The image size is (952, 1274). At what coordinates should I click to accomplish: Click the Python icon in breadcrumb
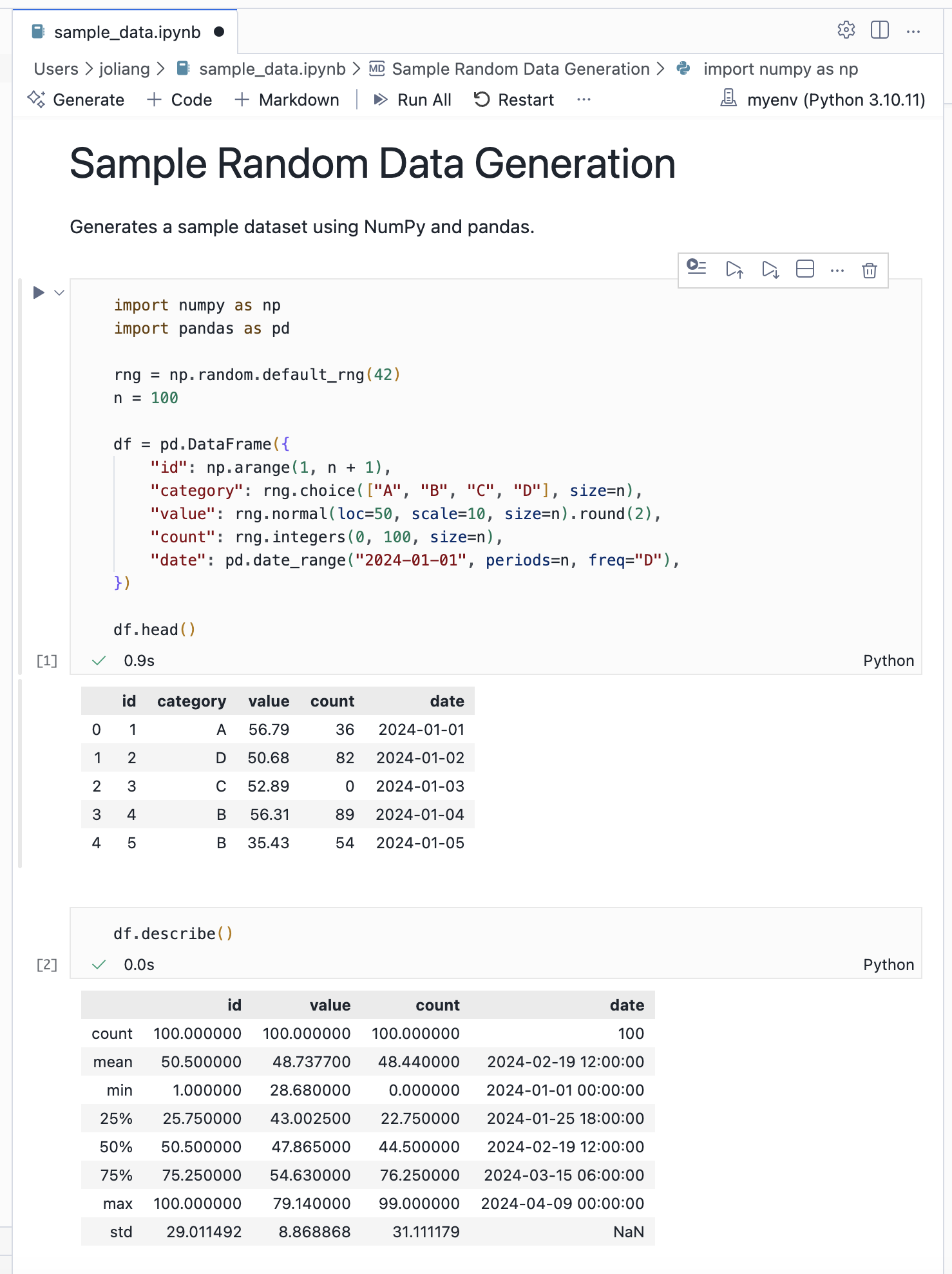tap(684, 68)
